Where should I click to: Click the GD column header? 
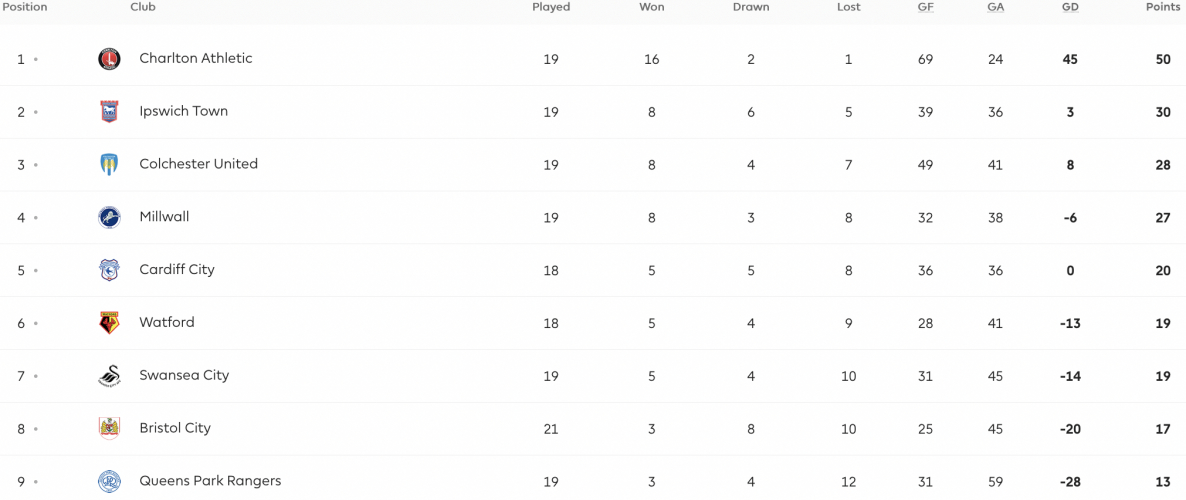pos(1070,7)
